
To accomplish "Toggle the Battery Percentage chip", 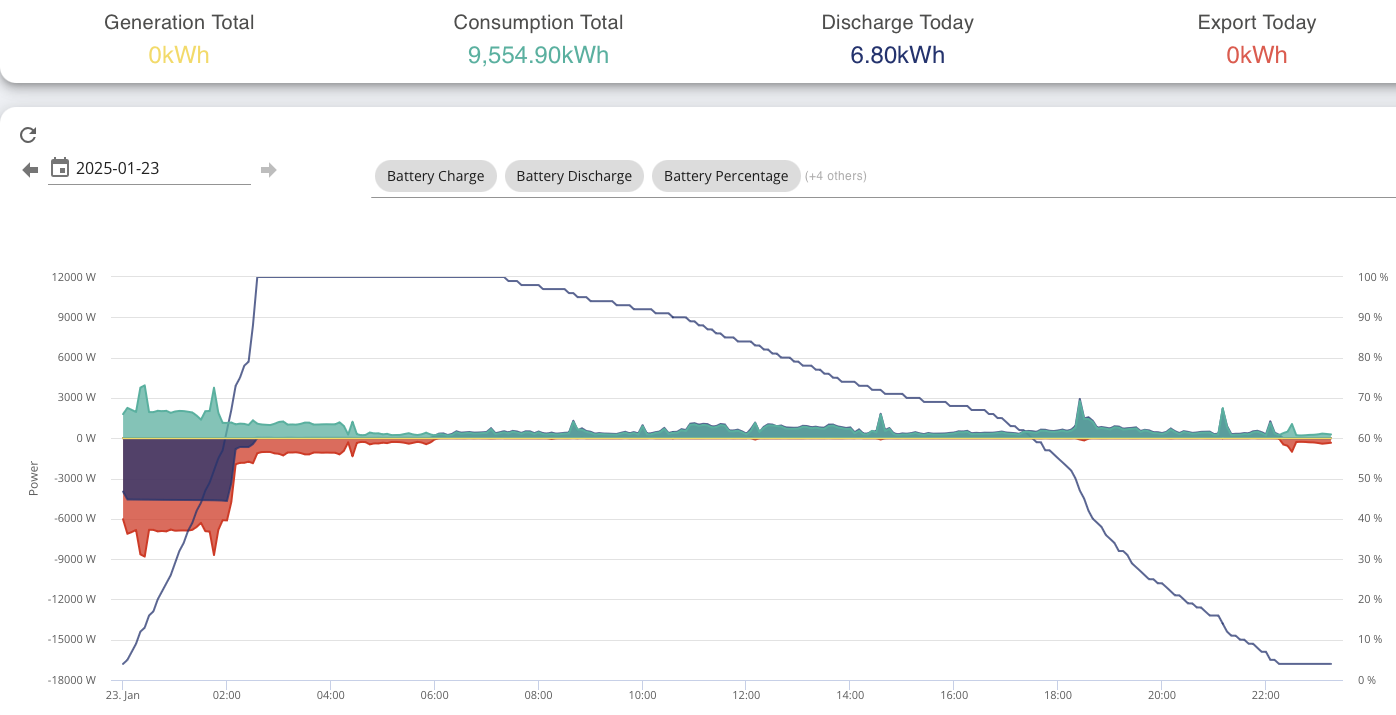I will coord(726,176).
